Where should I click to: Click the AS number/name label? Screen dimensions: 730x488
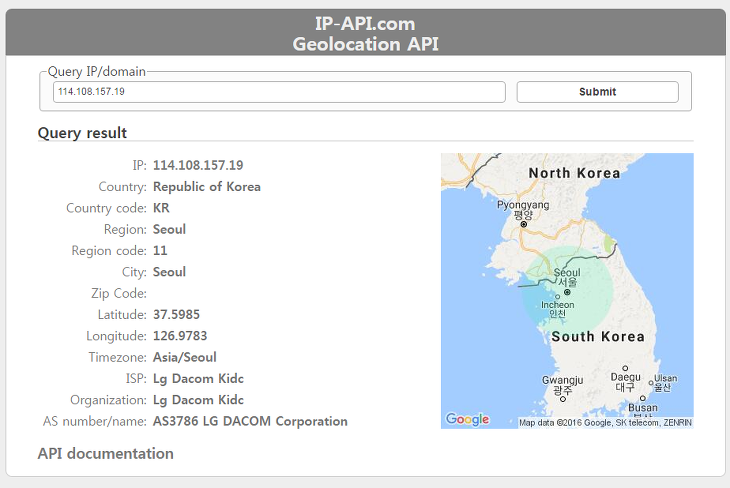(95, 421)
